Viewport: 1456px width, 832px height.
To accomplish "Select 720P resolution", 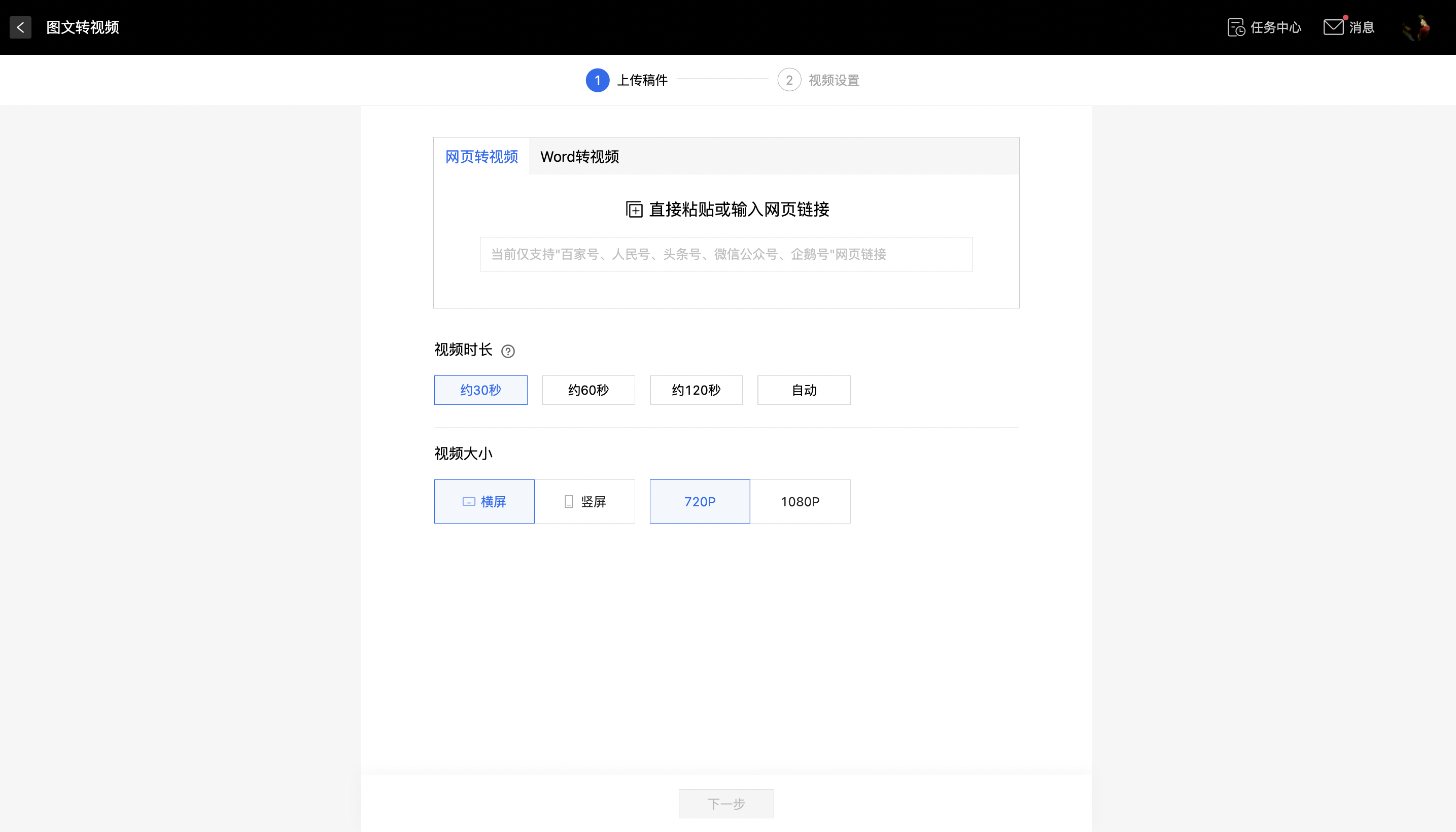I will [x=700, y=502].
